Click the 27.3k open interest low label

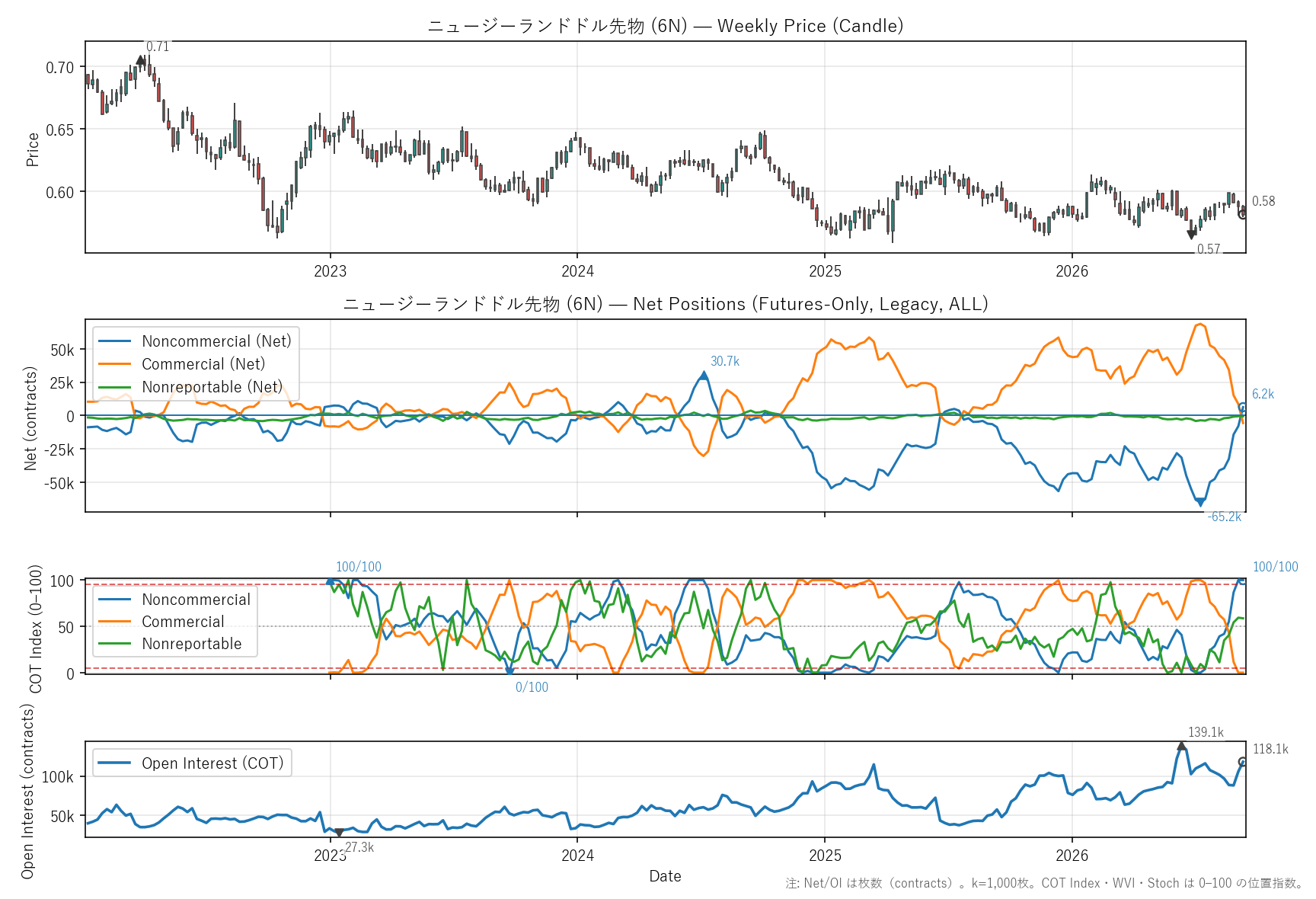click(359, 847)
